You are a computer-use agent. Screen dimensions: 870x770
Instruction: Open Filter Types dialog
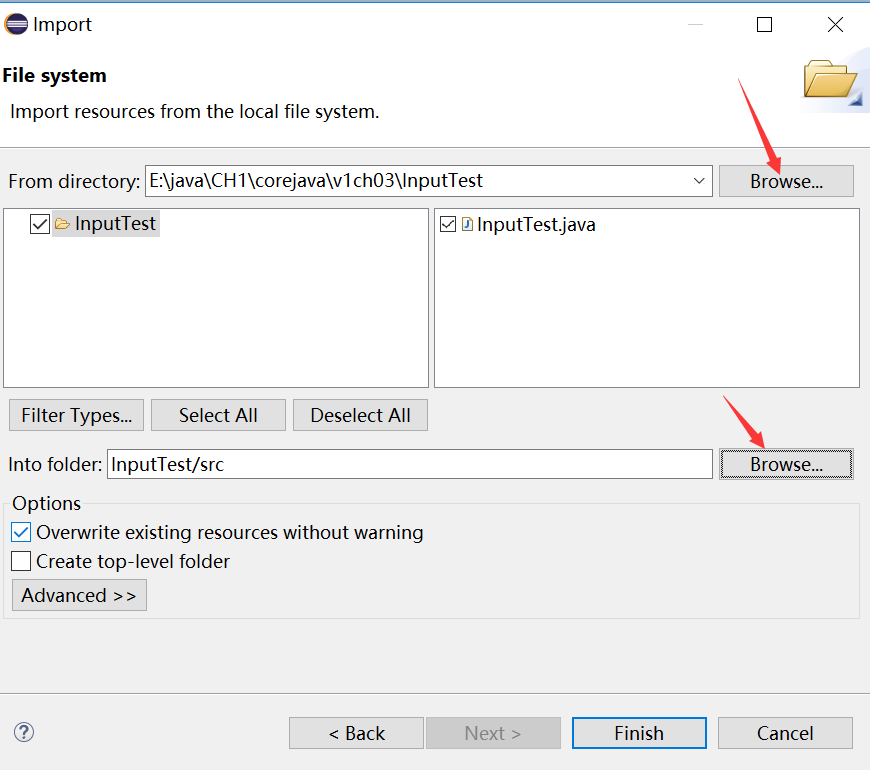tap(77, 415)
